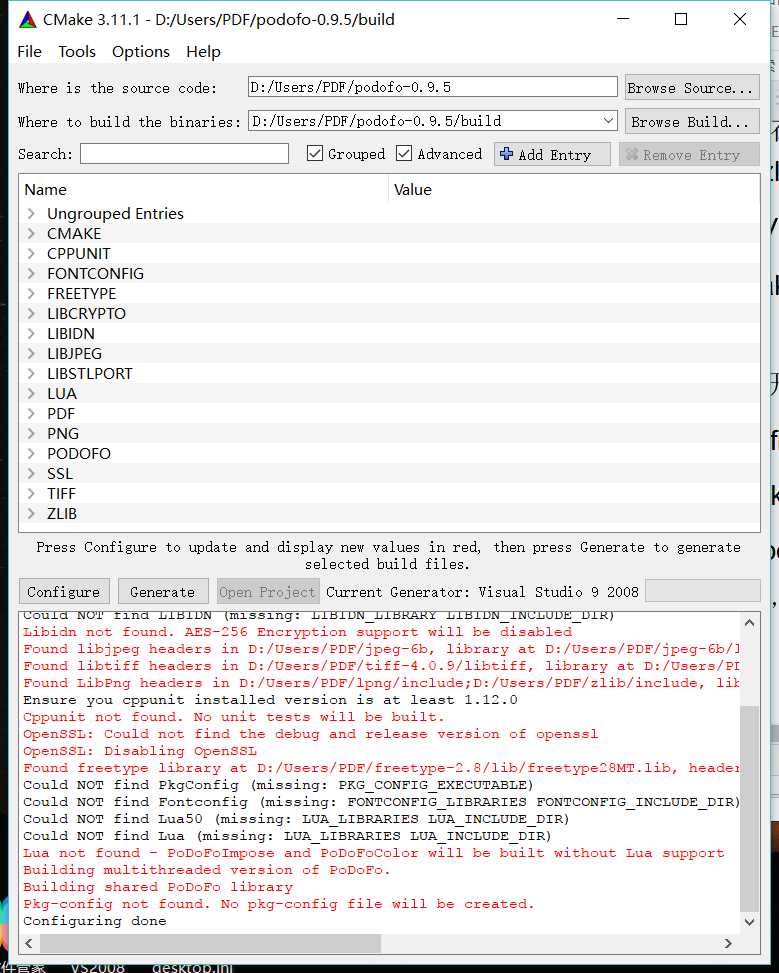Open the build binaries path dropdown
Image resolution: width=779 pixels, height=973 pixels.
[x=608, y=121]
